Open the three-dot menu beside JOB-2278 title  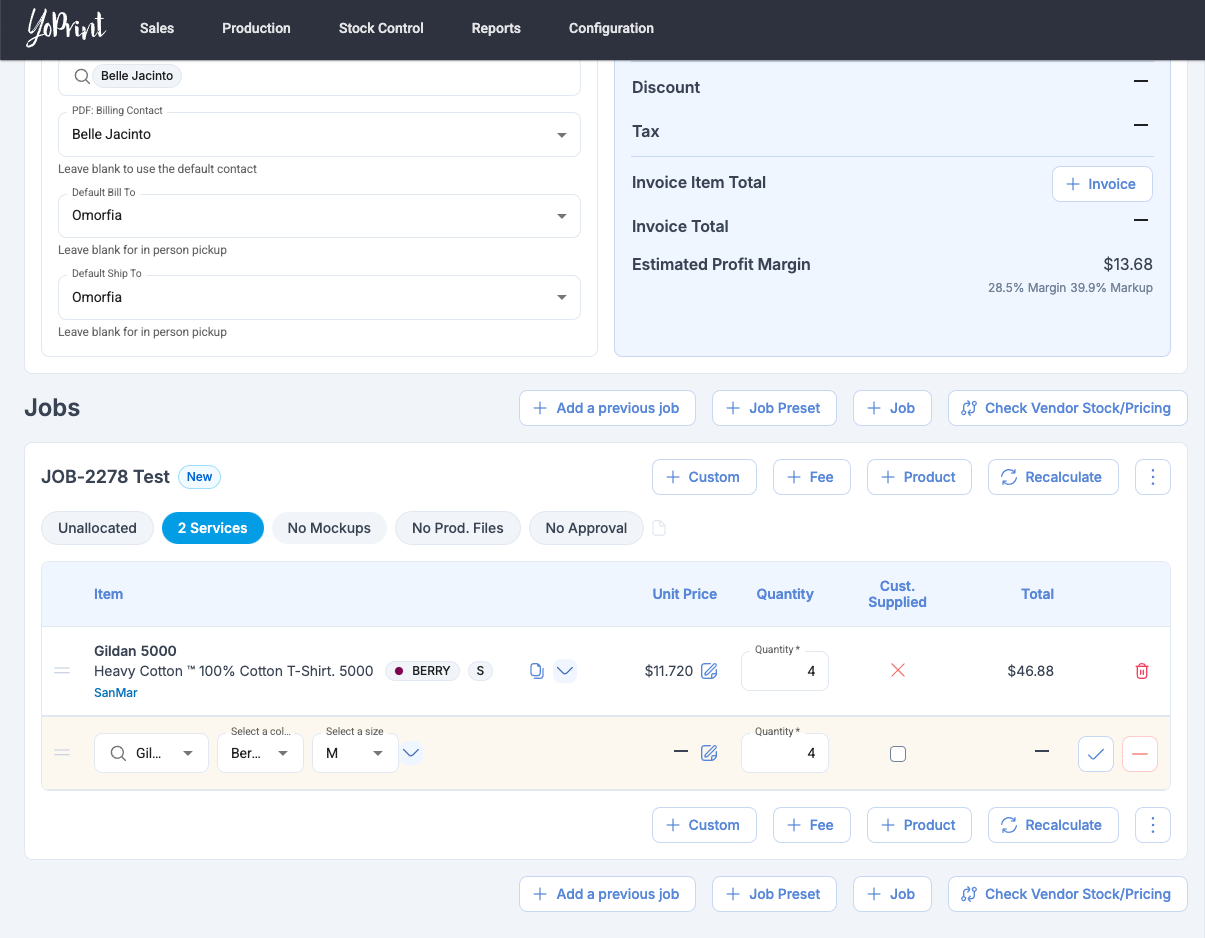tap(1152, 477)
